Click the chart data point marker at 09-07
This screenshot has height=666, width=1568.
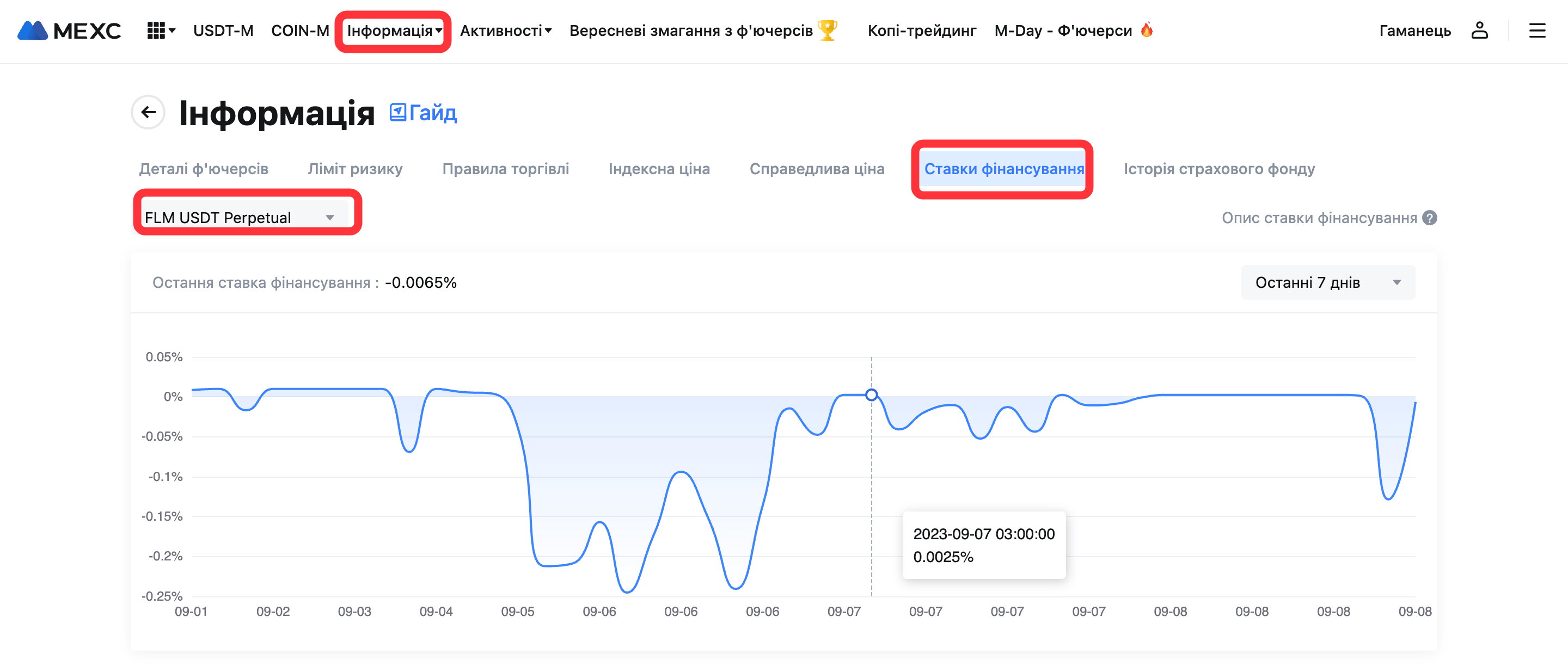[871, 394]
